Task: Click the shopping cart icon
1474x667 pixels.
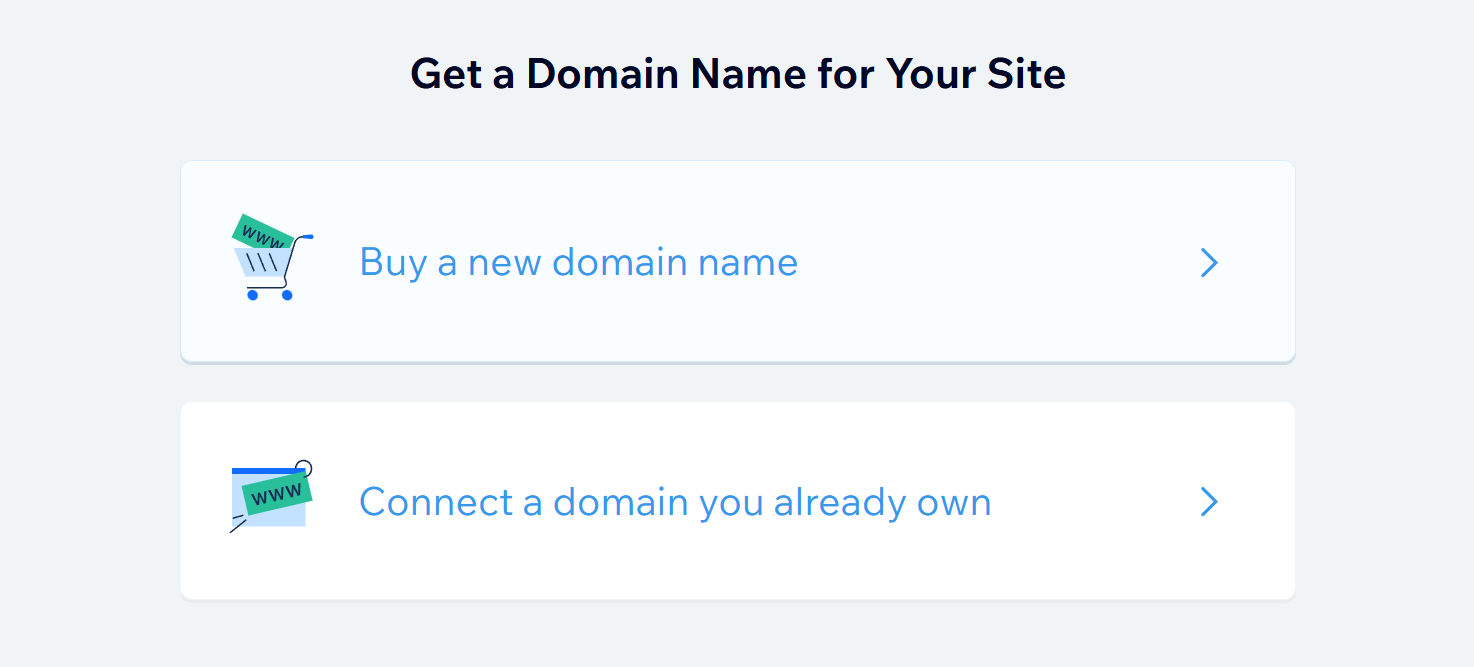Action: (x=272, y=260)
